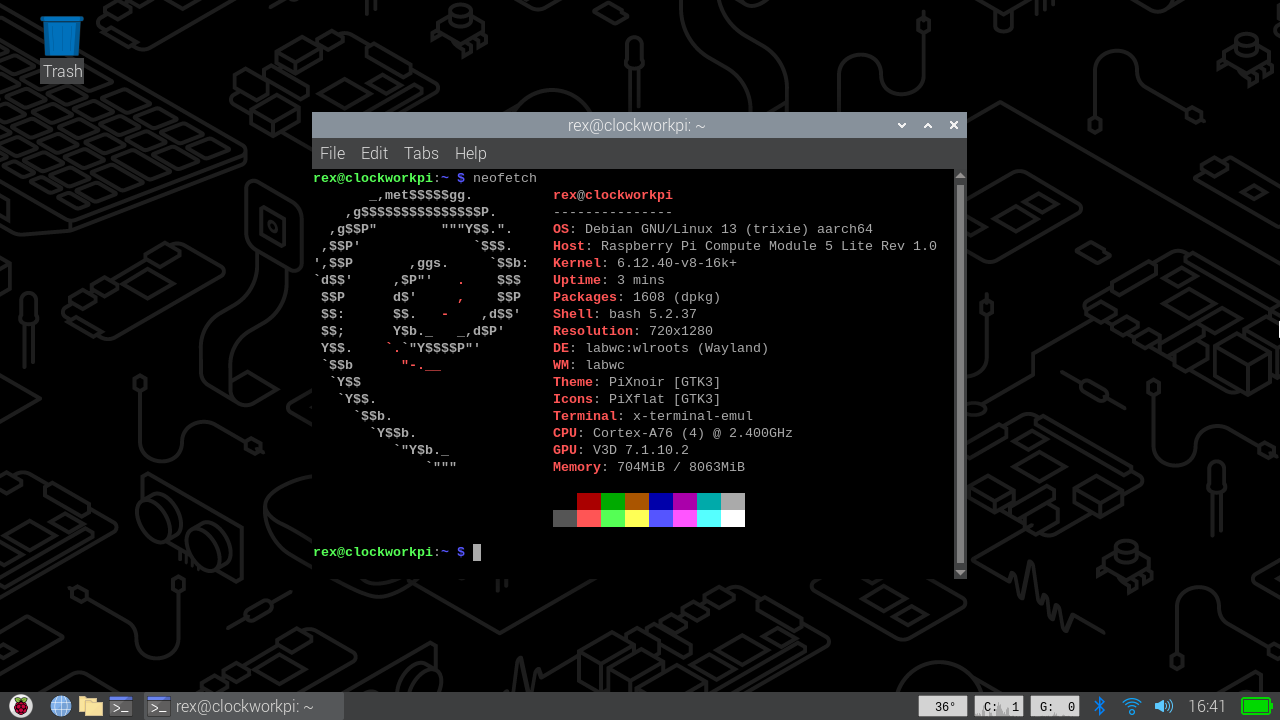Launch the web browser from the taskbar
1280x720 pixels.
(61, 706)
